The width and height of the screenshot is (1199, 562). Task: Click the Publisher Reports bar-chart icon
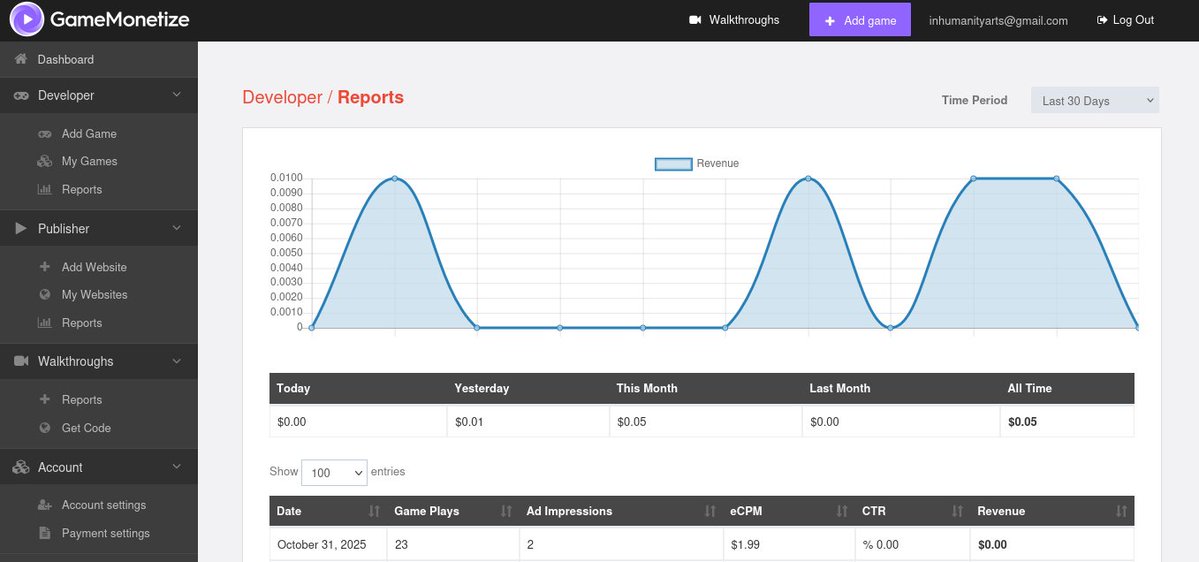[45, 323]
